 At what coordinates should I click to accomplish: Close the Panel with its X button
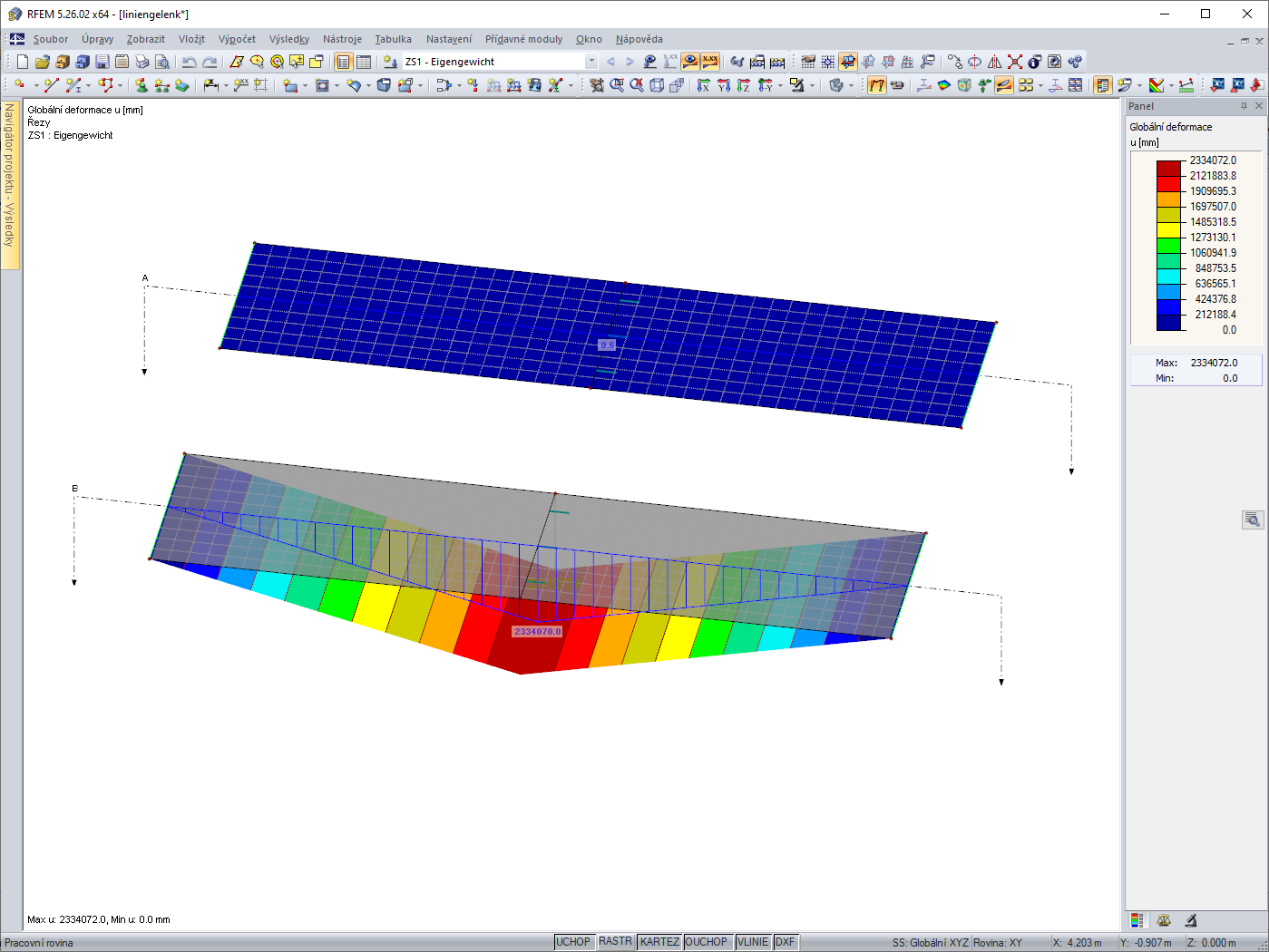(x=1258, y=106)
